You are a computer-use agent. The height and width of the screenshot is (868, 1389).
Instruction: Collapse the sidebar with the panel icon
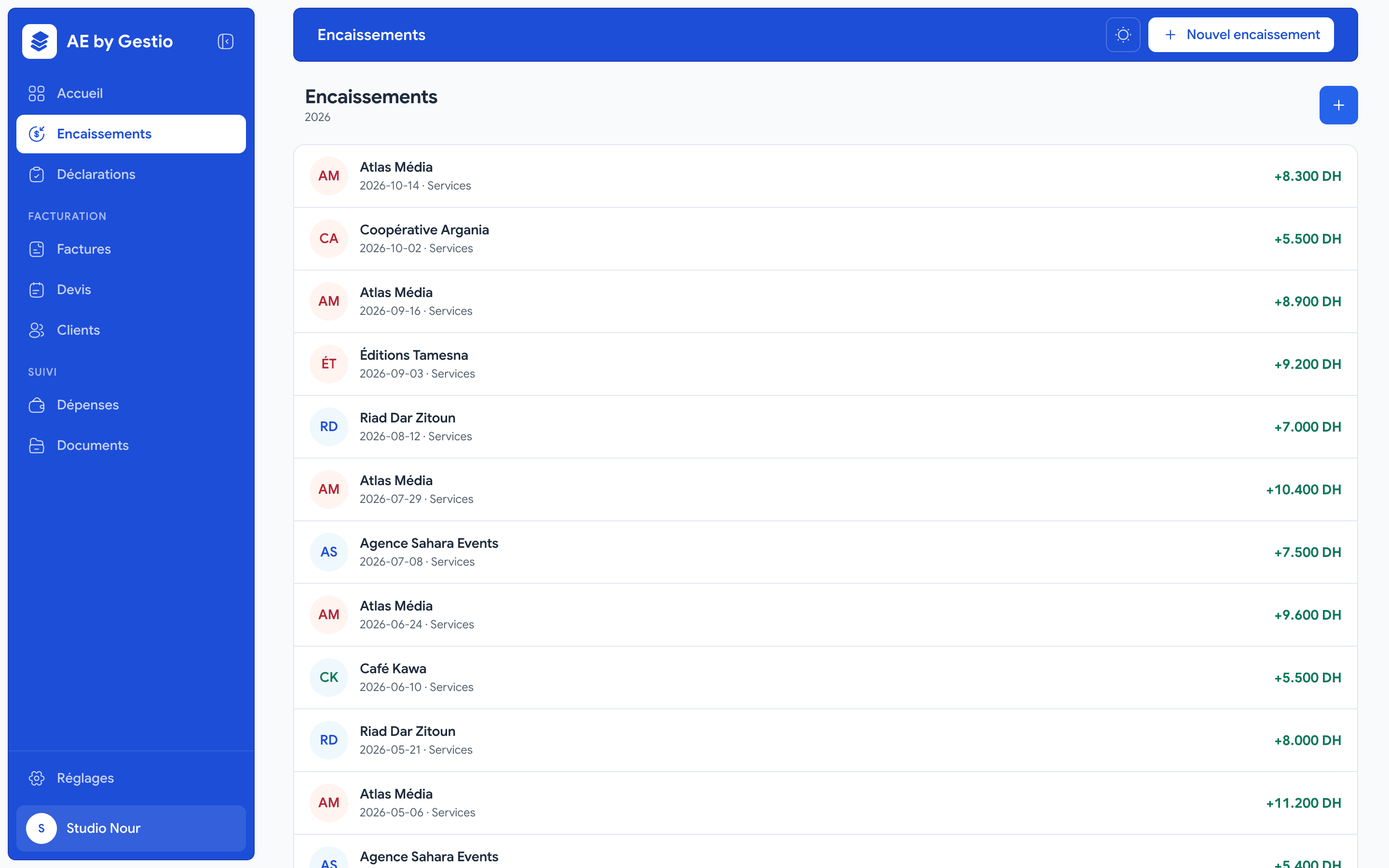click(x=226, y=41)
